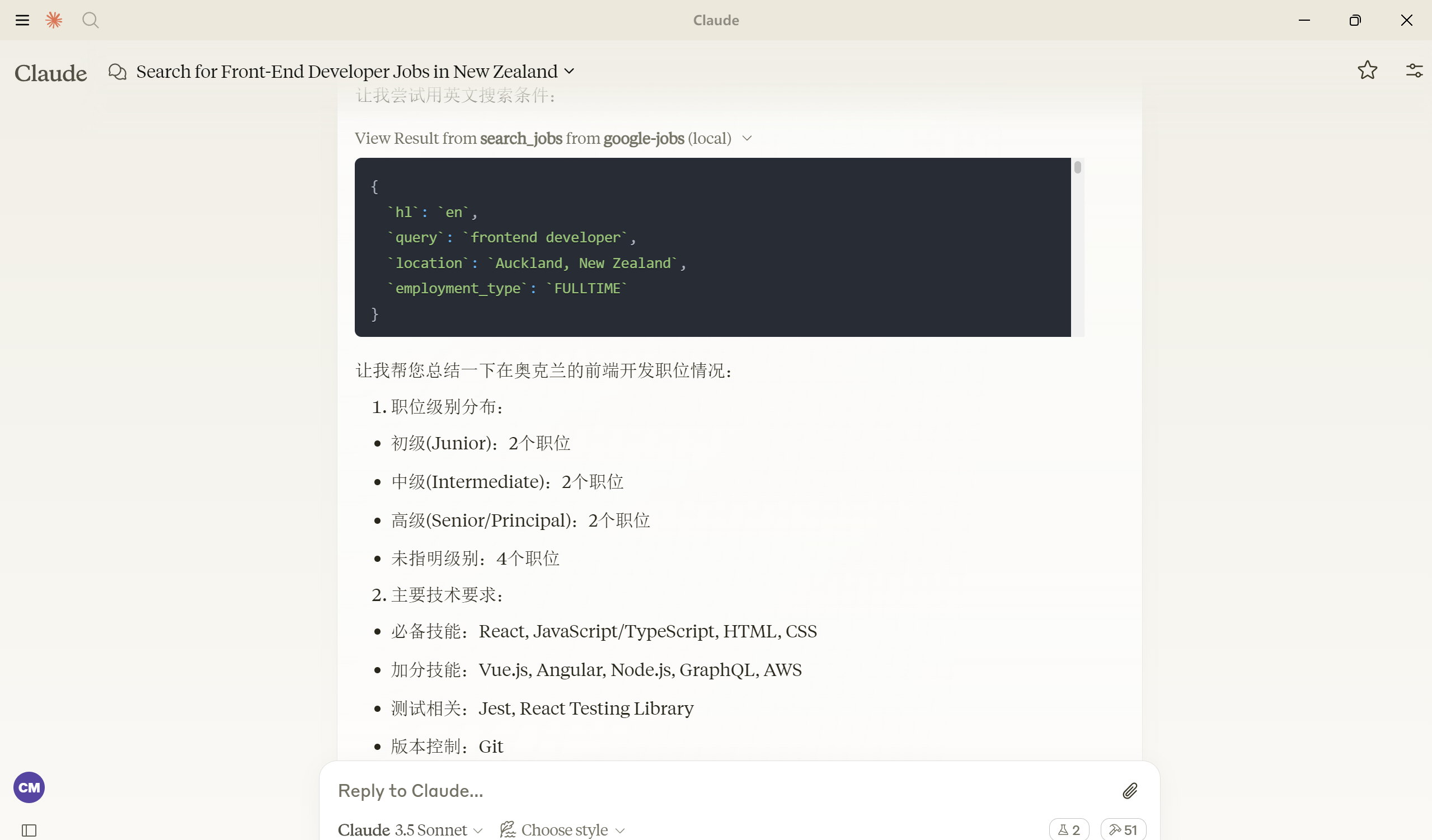Expand the conversation title dropdown chevron

point(570,72)
